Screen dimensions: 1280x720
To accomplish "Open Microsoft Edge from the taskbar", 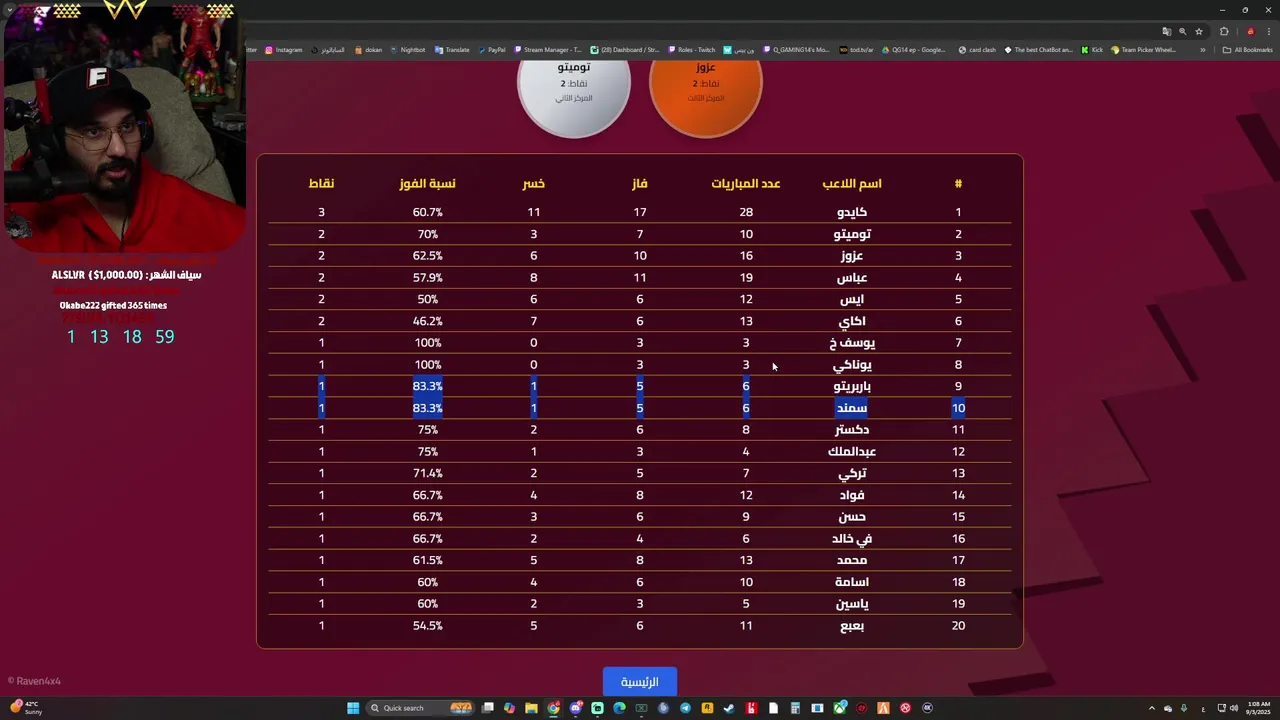I will tap(619, 708).
